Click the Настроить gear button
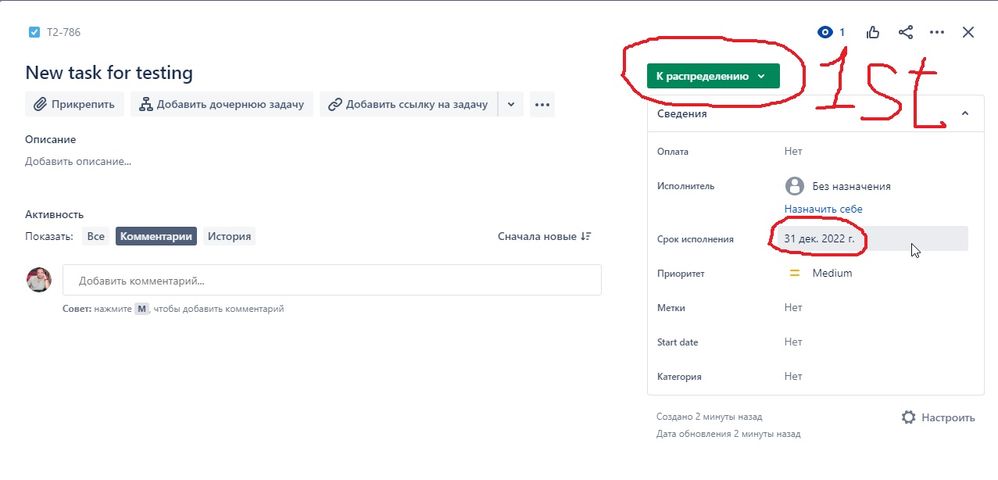Image resolution: width=998 pixels, height=480 pixels. 938,418
